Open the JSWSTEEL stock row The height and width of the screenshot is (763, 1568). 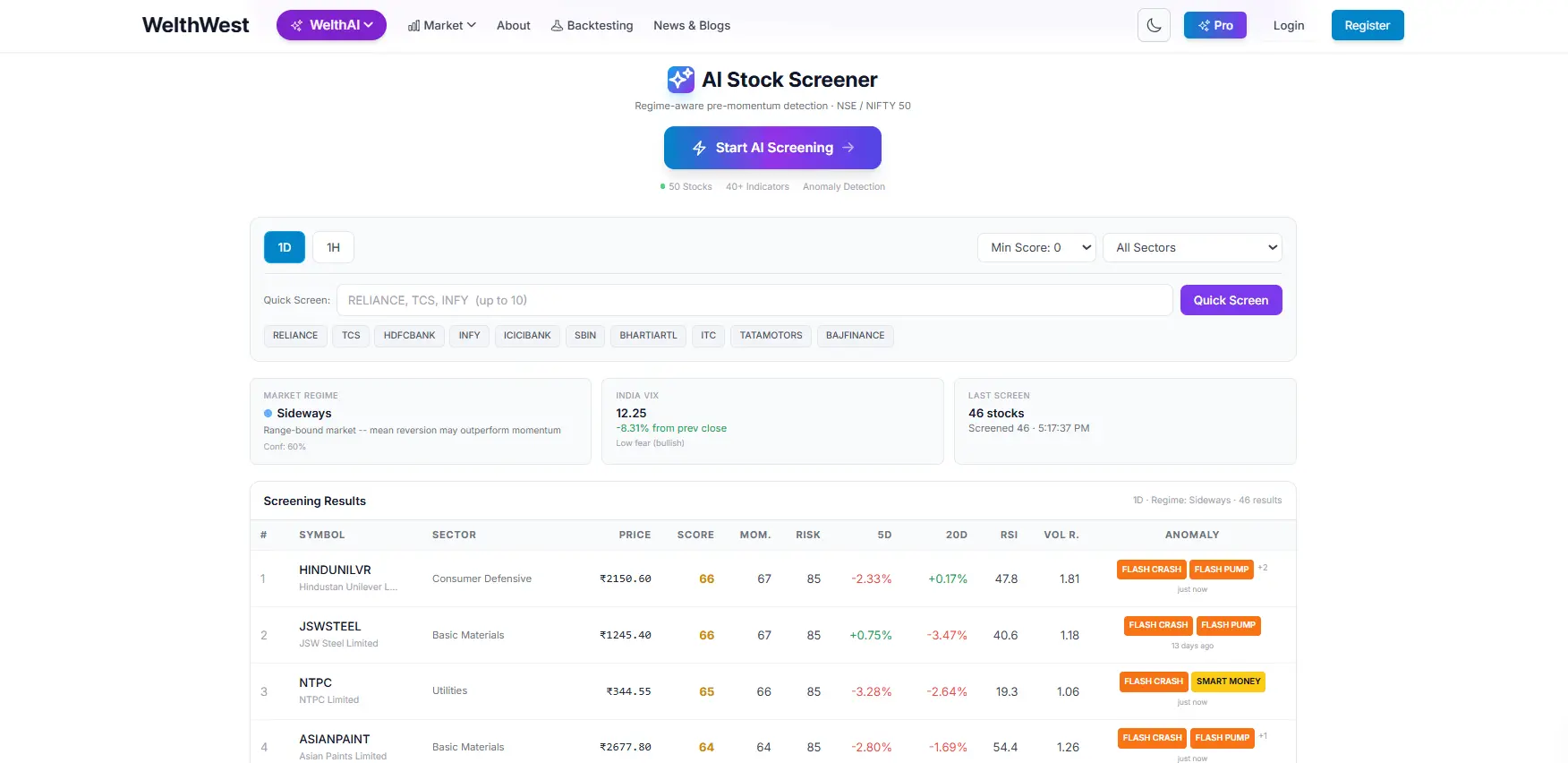point(772,635)
